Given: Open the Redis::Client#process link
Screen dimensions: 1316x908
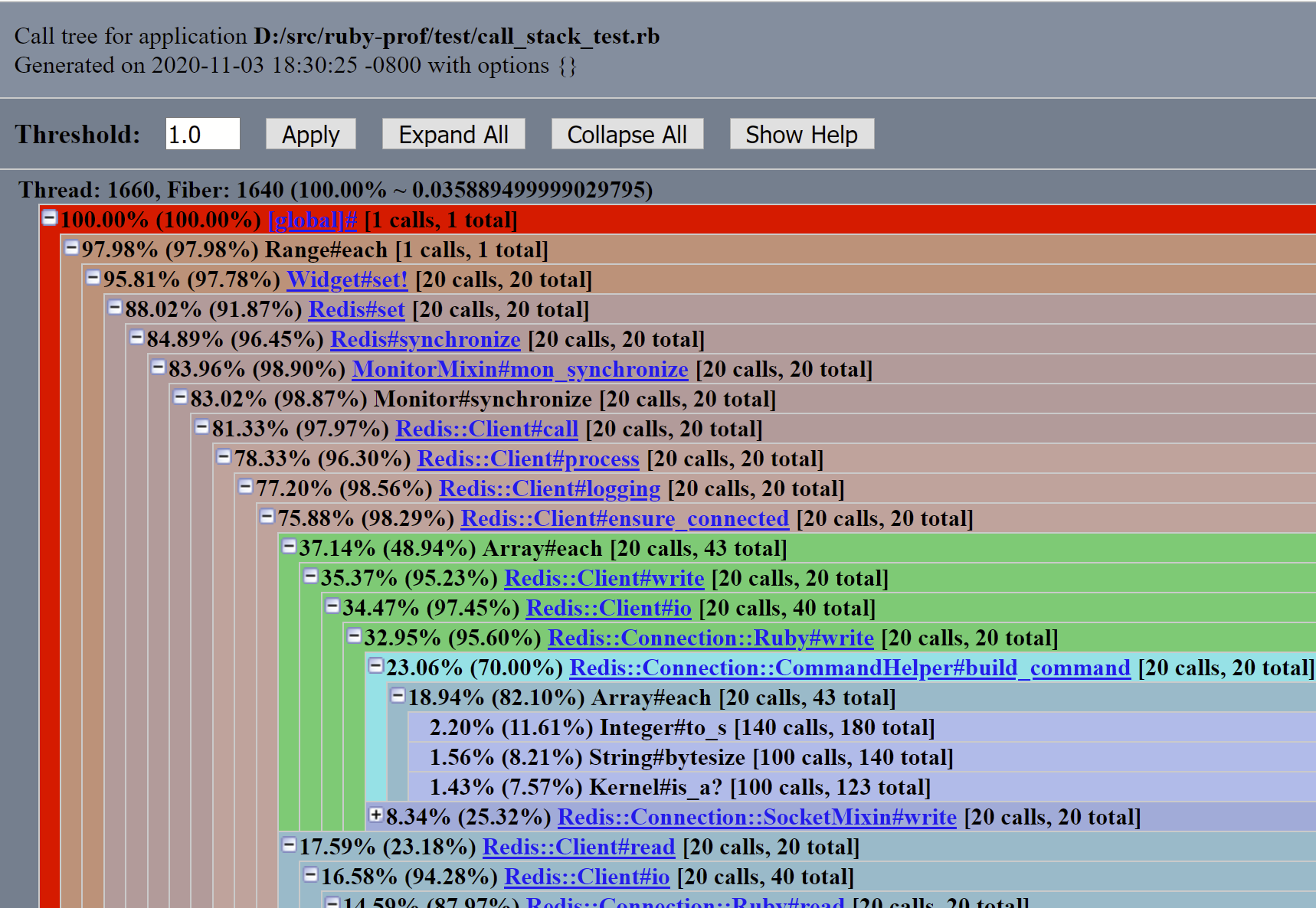Looking at the screenshot, I should point(527,459).
